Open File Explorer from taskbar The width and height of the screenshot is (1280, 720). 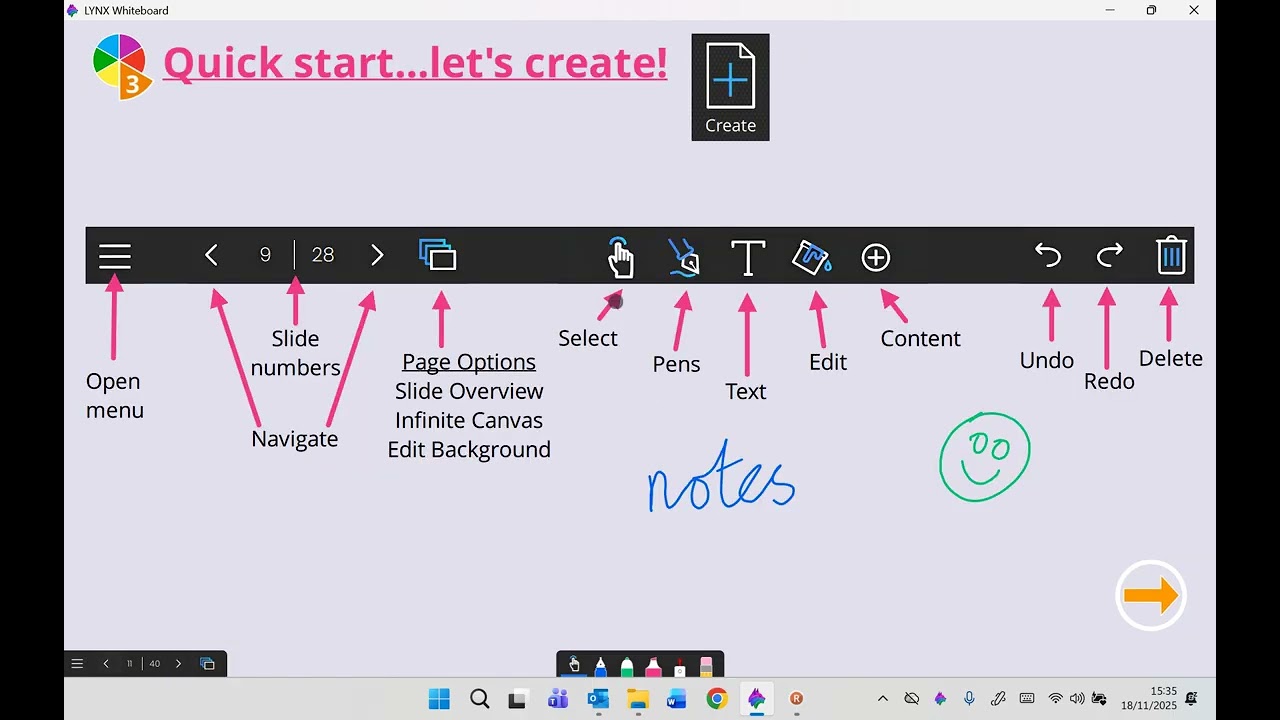tap(637, 699)
